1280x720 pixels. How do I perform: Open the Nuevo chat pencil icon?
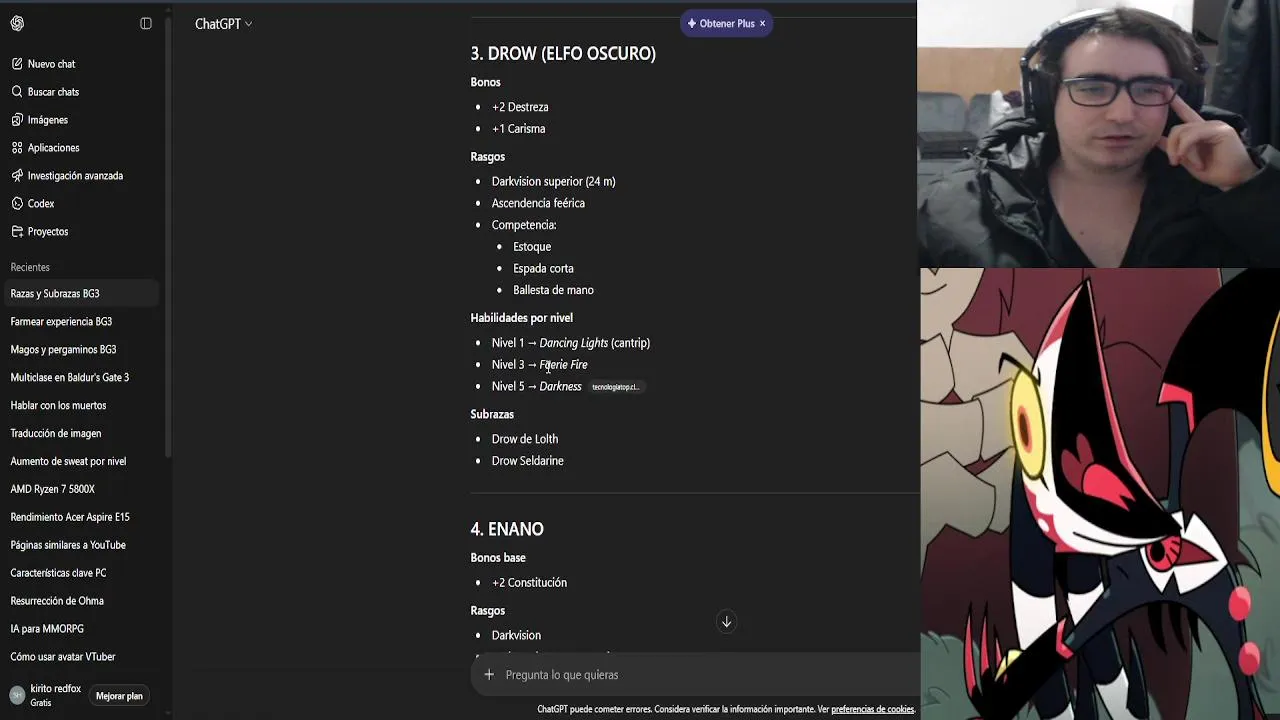point(17,64)
